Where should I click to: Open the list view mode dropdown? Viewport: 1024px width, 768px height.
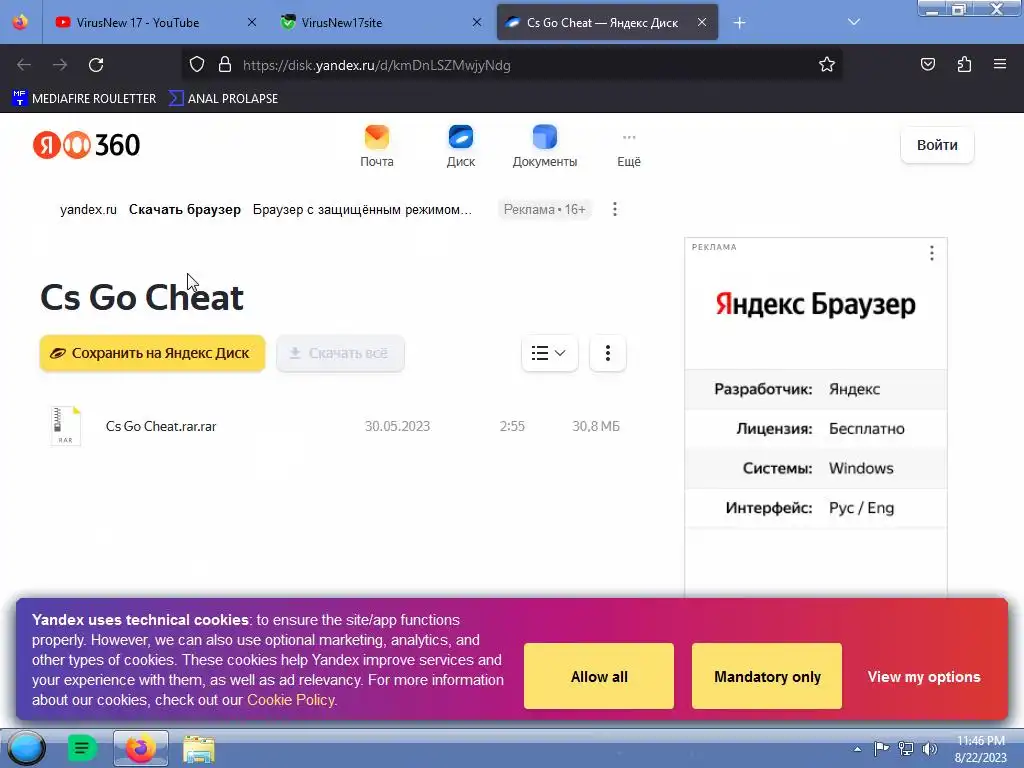[x=549, y=353]
